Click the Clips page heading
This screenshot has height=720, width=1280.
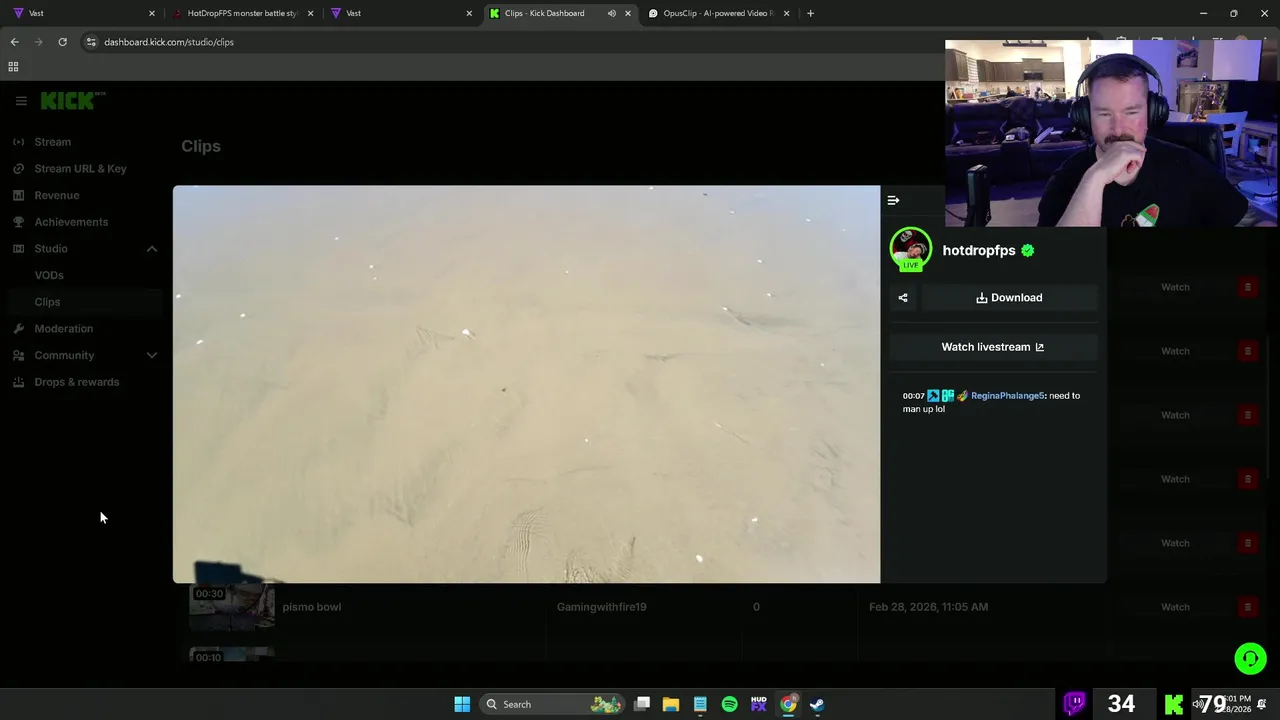pos(201,146)
